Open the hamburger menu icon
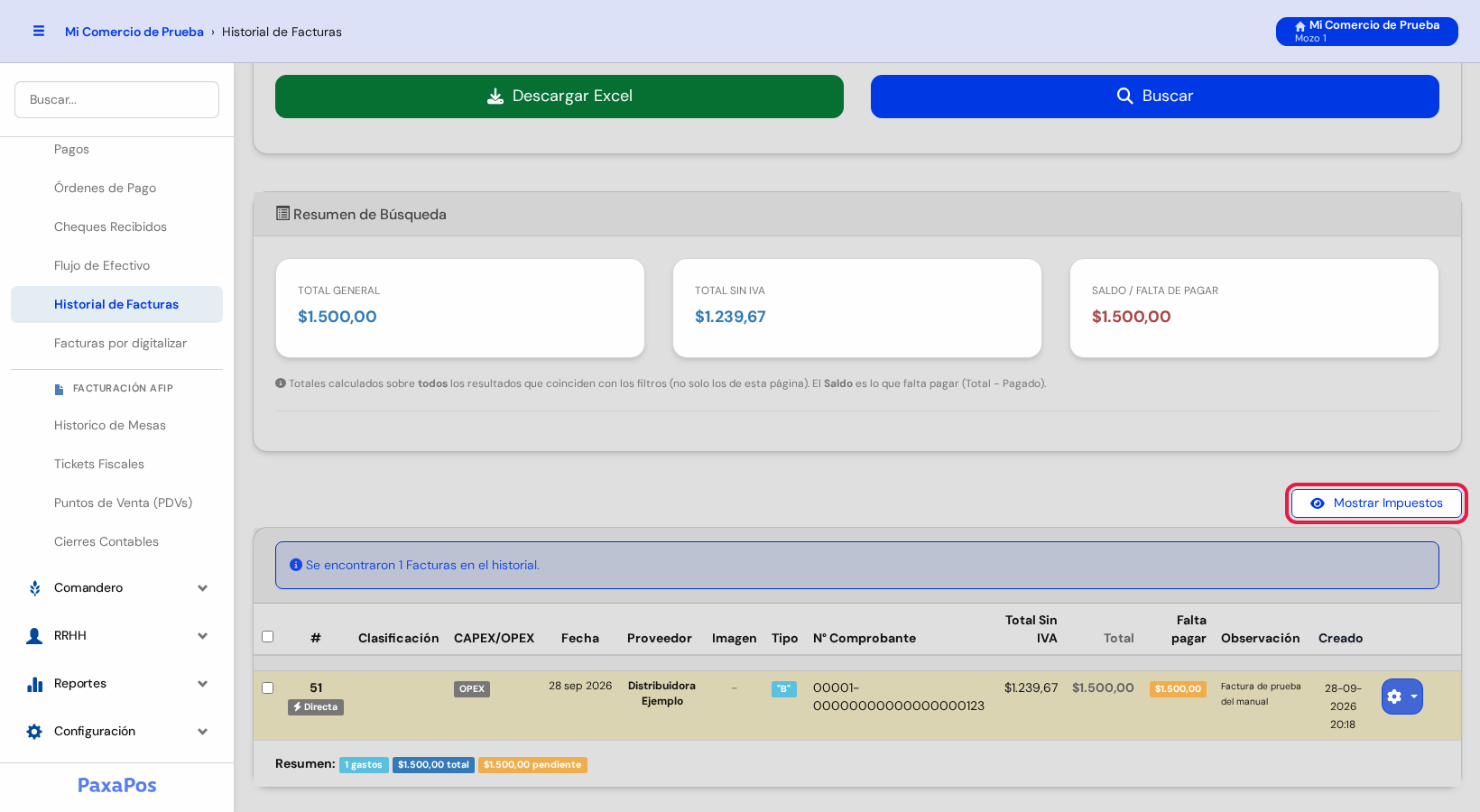This screenshot has width=1480, height=812. pyautogui.click(x=39, y=31)
